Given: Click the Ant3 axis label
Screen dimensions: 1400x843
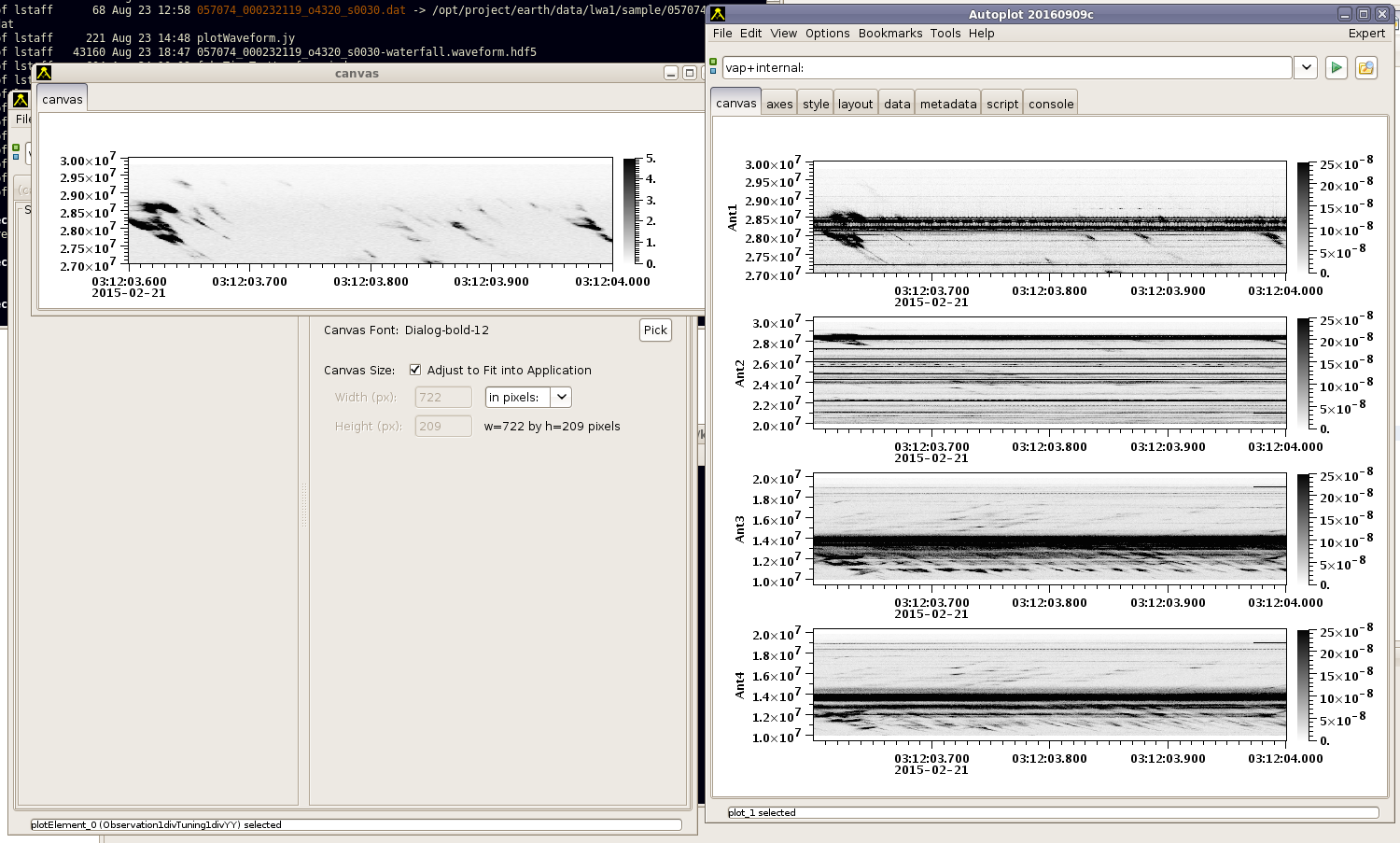Looking at the screenshot, I should [x=739, y=529].
